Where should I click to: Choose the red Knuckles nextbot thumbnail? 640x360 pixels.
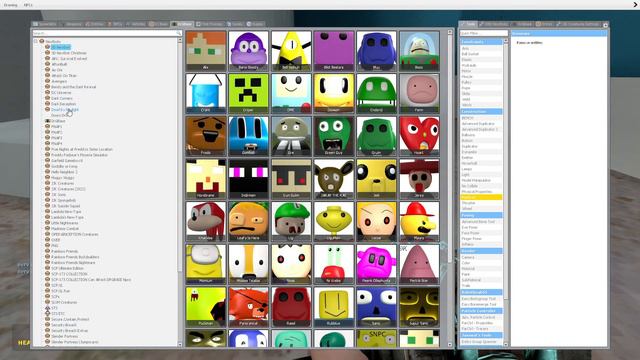(x=206, y=221)
